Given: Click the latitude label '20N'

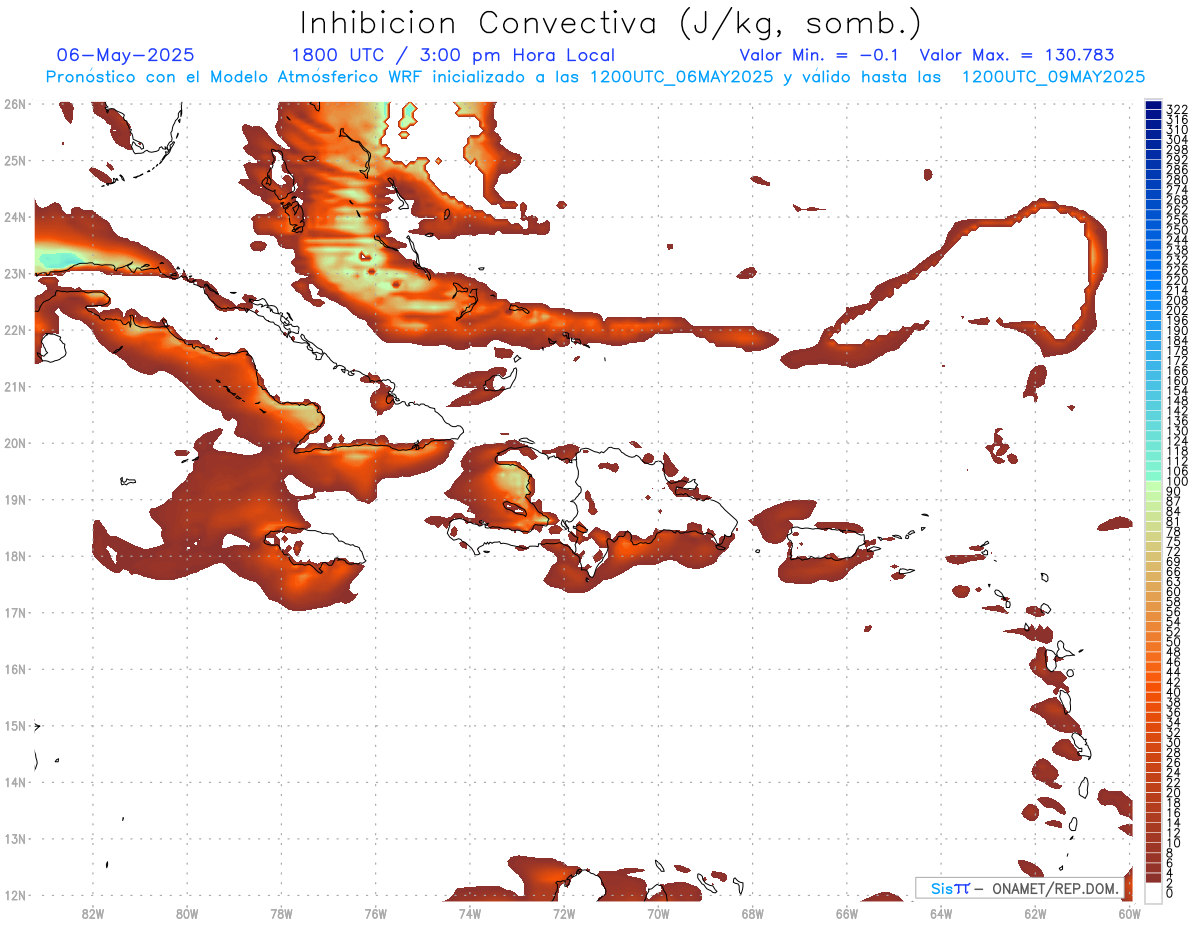Looking at the screenshot, I should click(x=14, y=443).
